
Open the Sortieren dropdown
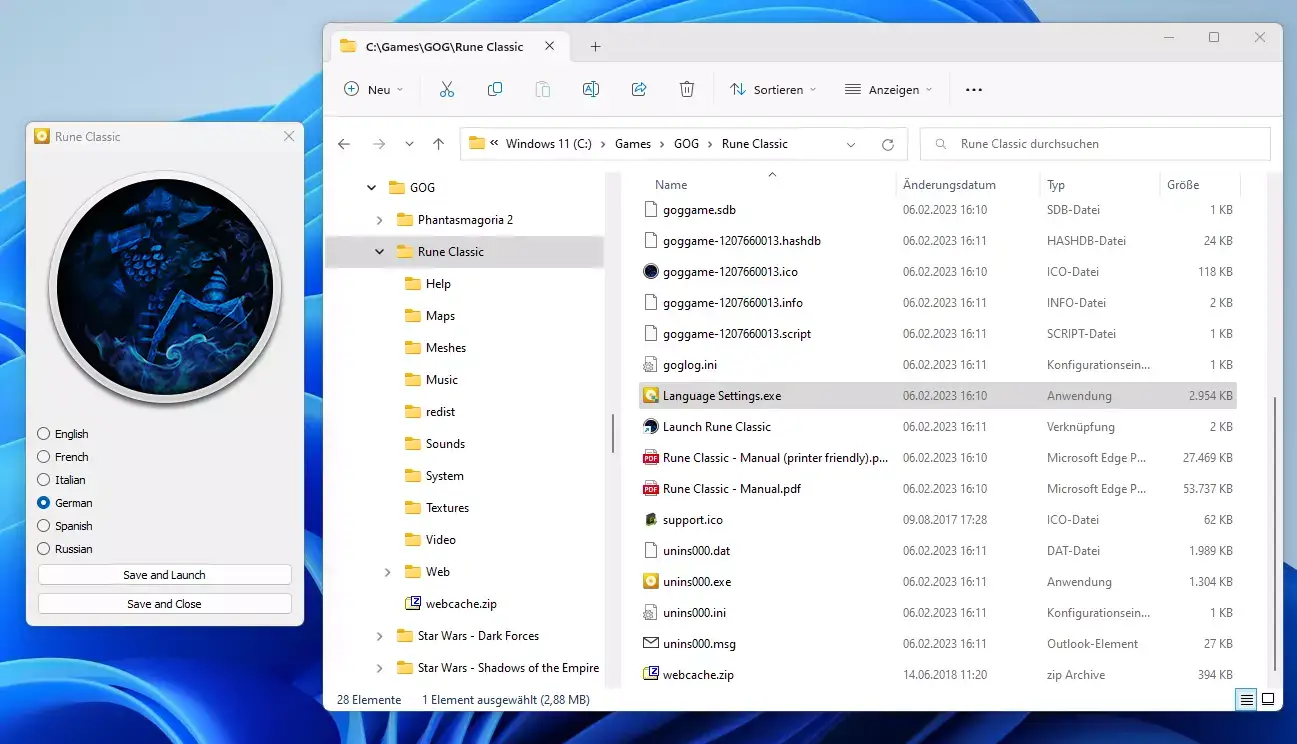[773, 89]
